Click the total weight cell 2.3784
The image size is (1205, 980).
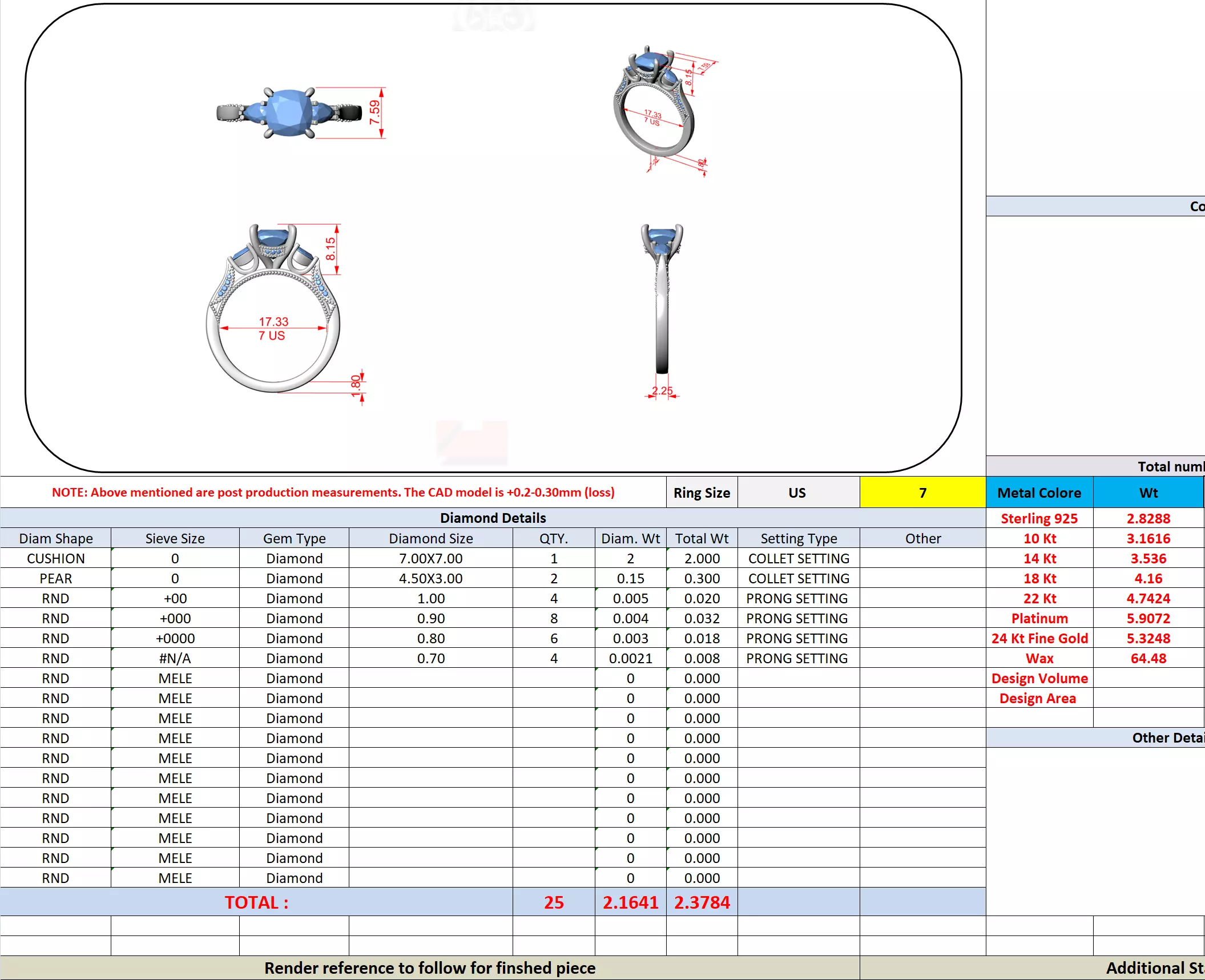702,902
